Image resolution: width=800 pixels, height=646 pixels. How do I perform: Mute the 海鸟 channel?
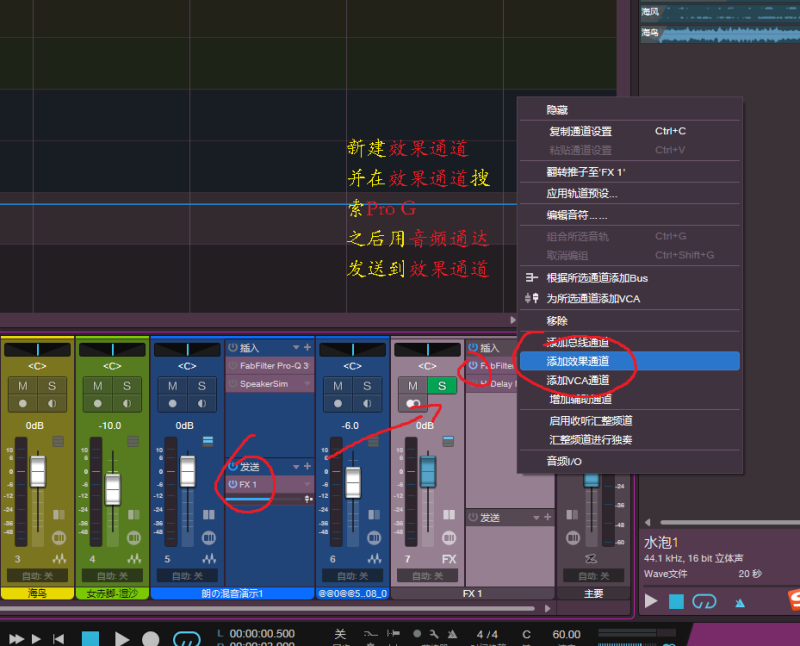24,386
